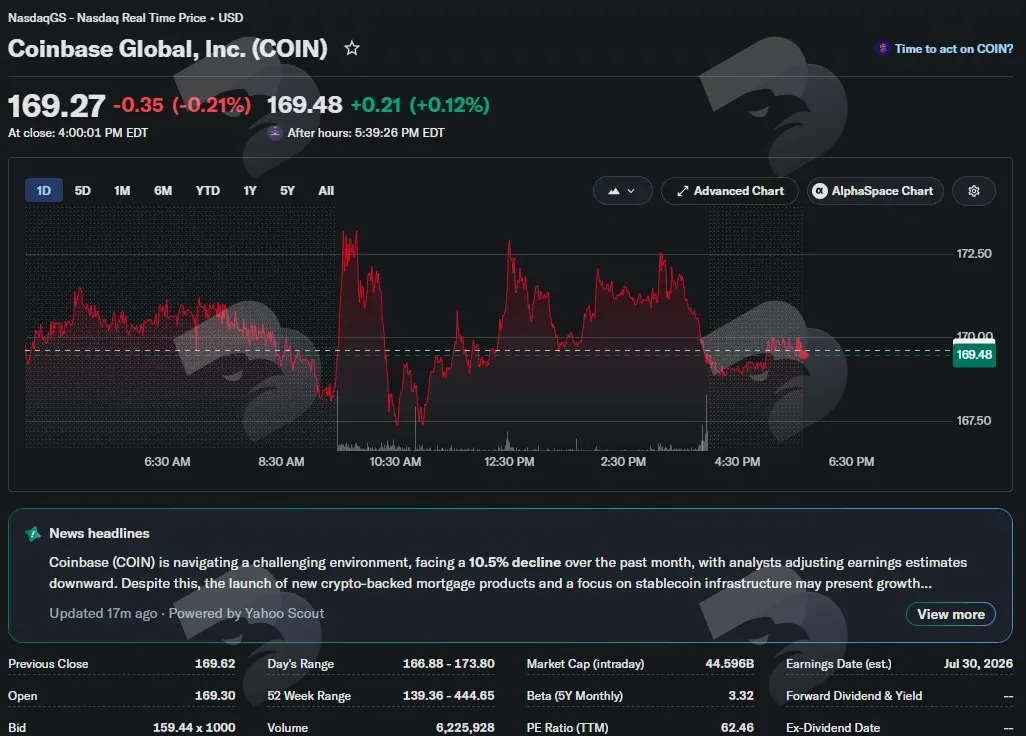
Task: Click the Volume value 6,225,928
Action: pyautogui.click(x=465, y=727)
